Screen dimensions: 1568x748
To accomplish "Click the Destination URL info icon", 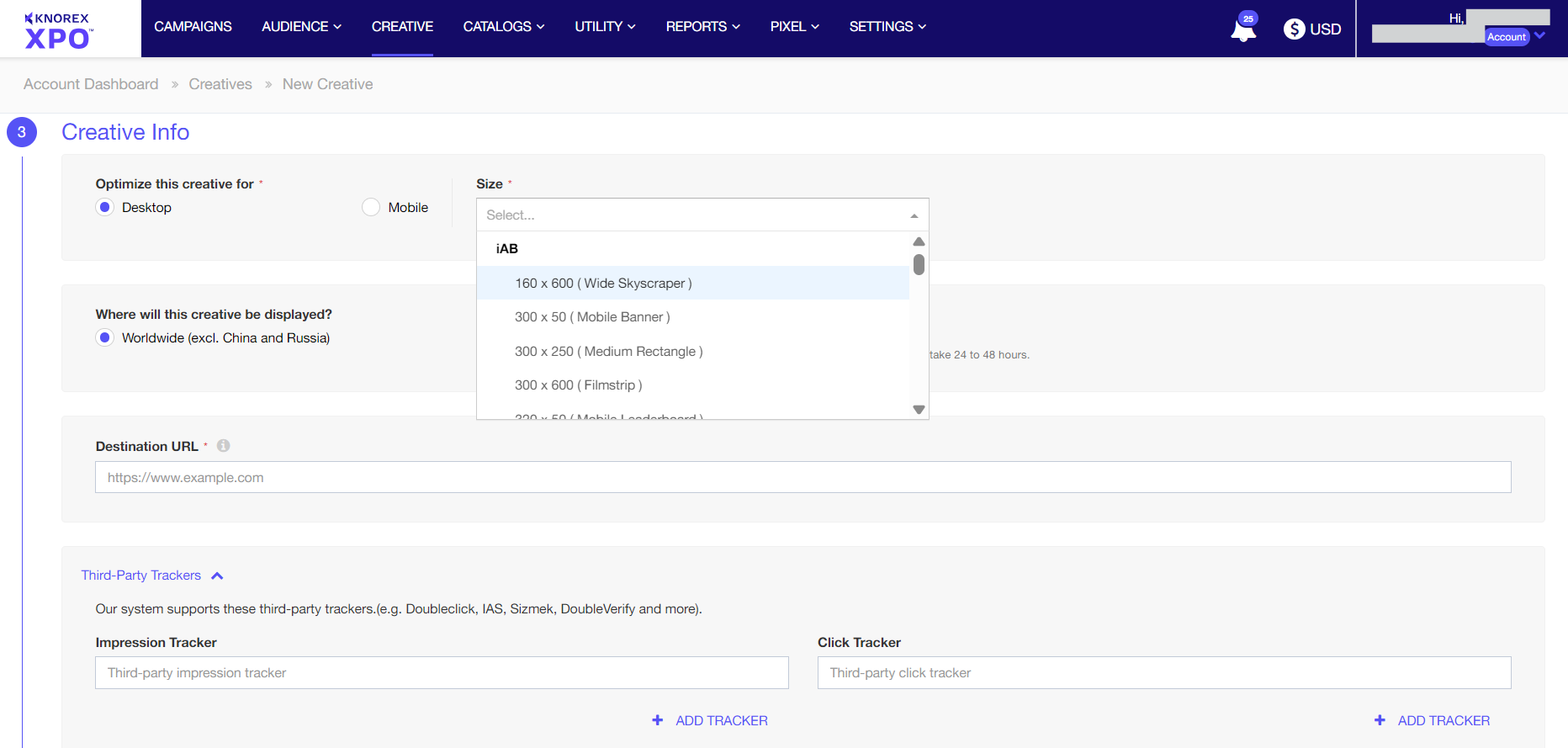I will 223,446.
